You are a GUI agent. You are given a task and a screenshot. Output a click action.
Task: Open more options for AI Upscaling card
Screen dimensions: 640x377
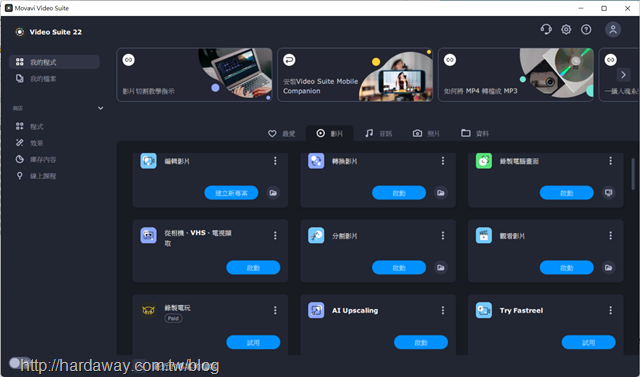click(443, 310)
